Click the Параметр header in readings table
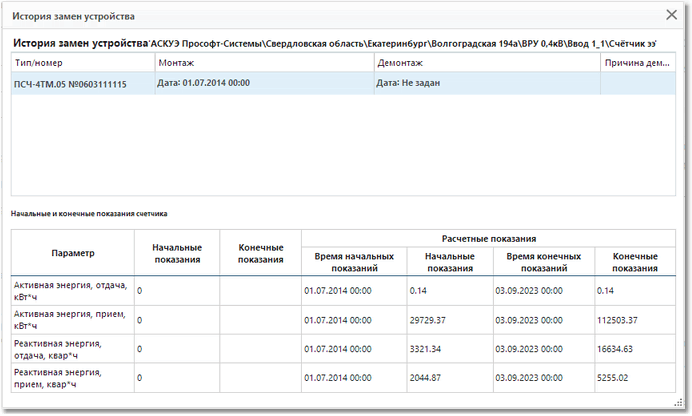Image resolution: width=692 pixels, height=416 pixels. 73,253
